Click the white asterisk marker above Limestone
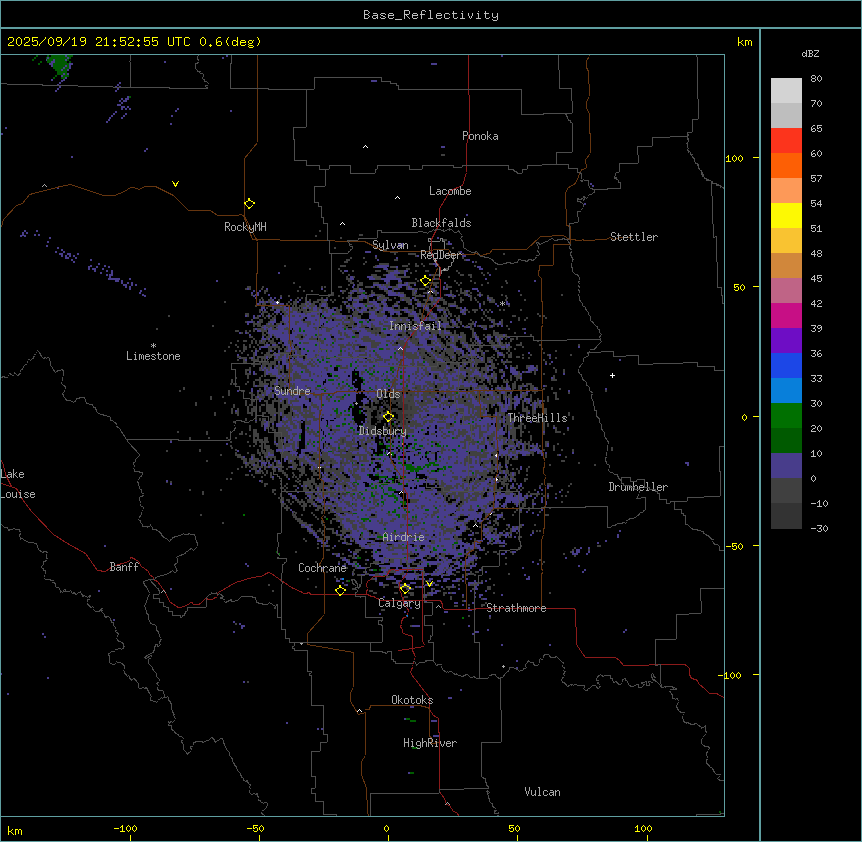Screen dimensions: 862x842 point(153,345)
